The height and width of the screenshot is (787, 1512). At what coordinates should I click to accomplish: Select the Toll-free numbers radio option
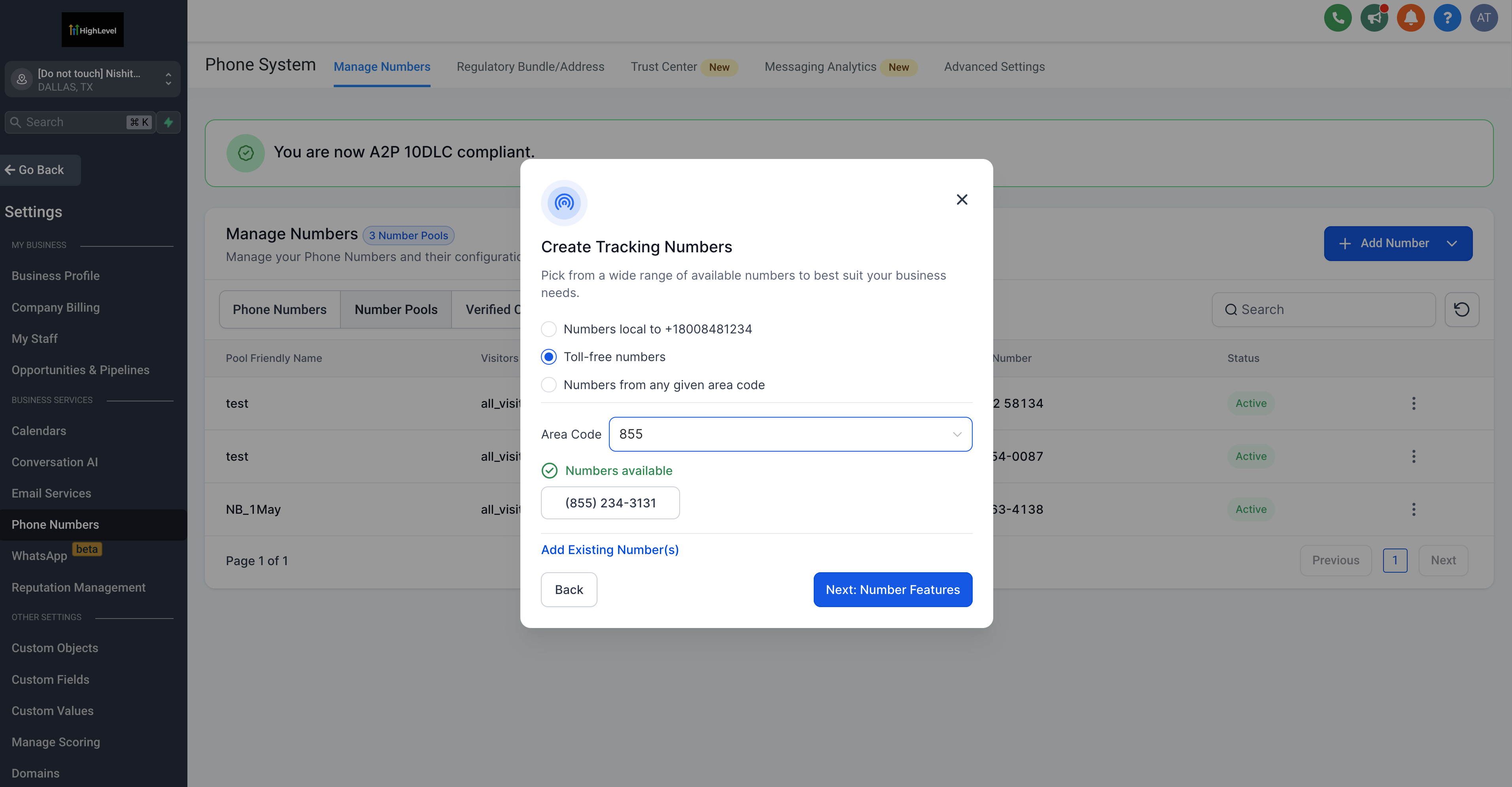coord(549,357)
